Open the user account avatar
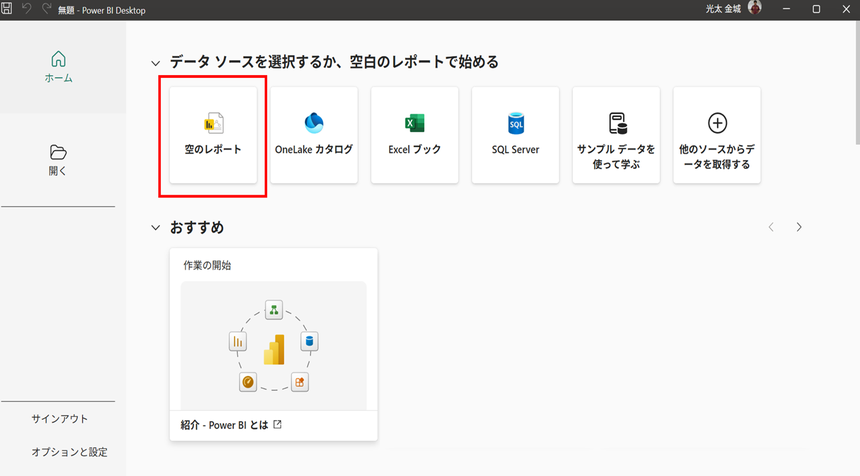Image resolution: width=860 pixels, height=476 pixels. pos(755,8)
